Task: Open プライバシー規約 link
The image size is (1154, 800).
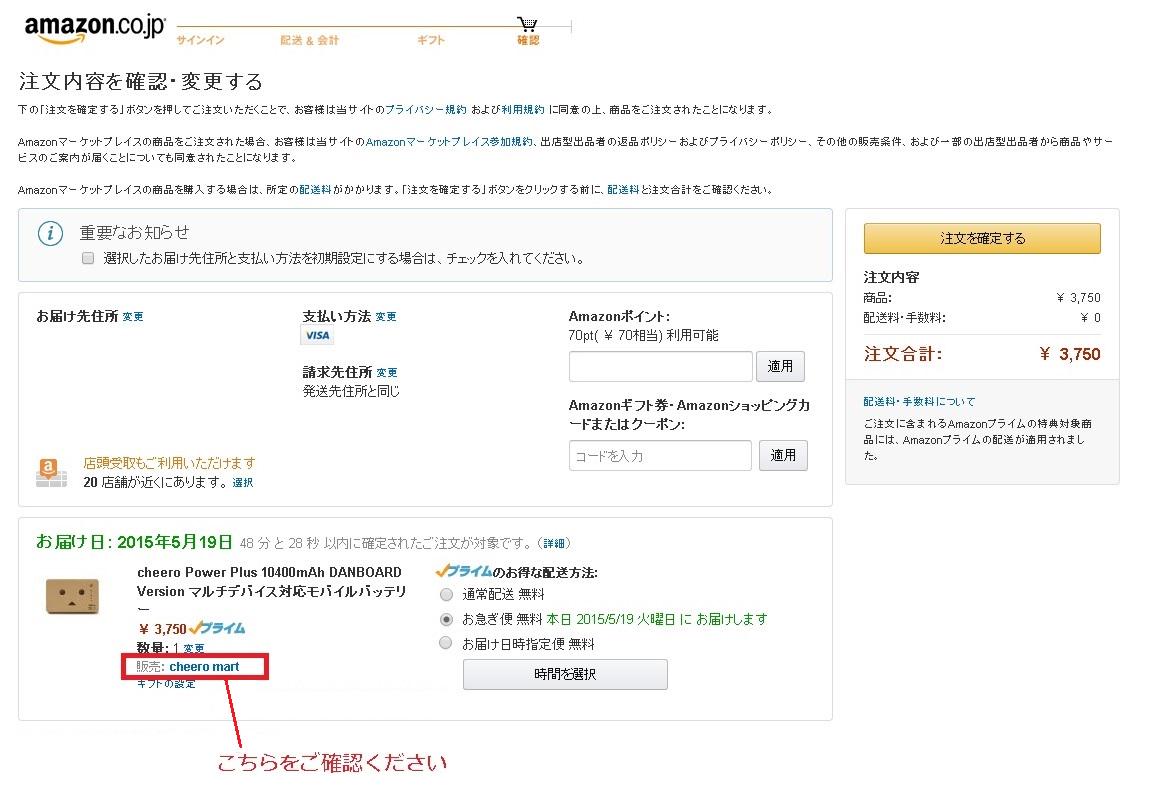Action: [425, 110]
